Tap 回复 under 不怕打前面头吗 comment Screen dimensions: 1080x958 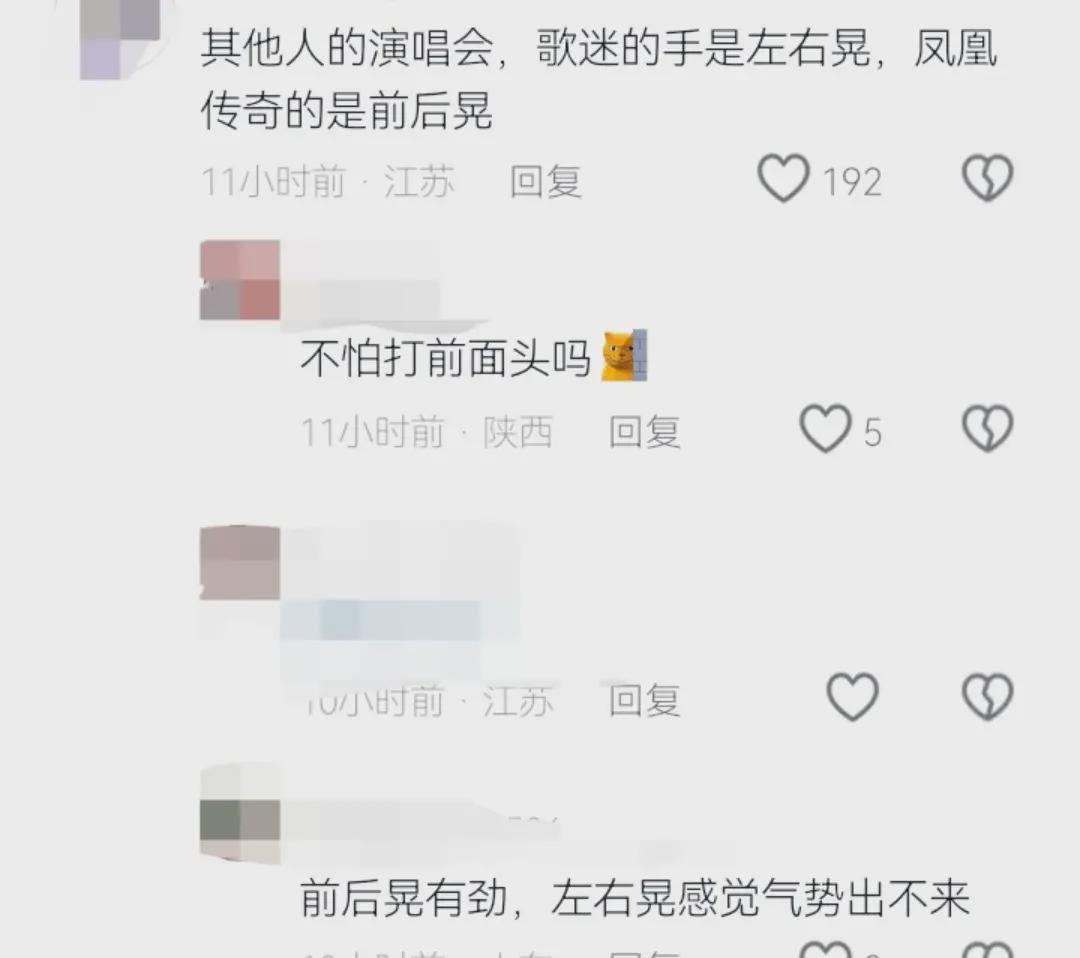point(645,432)
